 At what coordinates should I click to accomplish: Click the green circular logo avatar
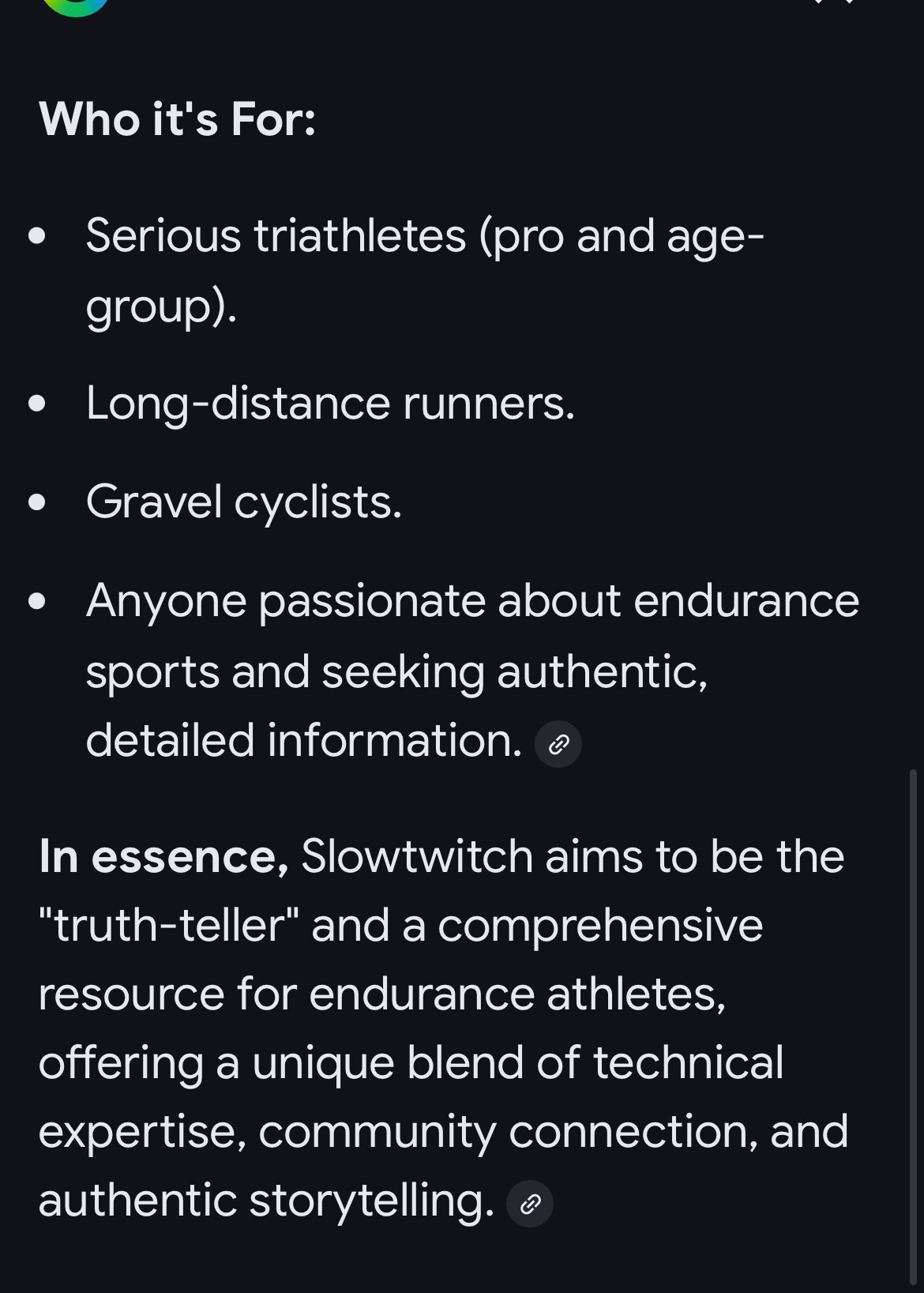point(75,6)
